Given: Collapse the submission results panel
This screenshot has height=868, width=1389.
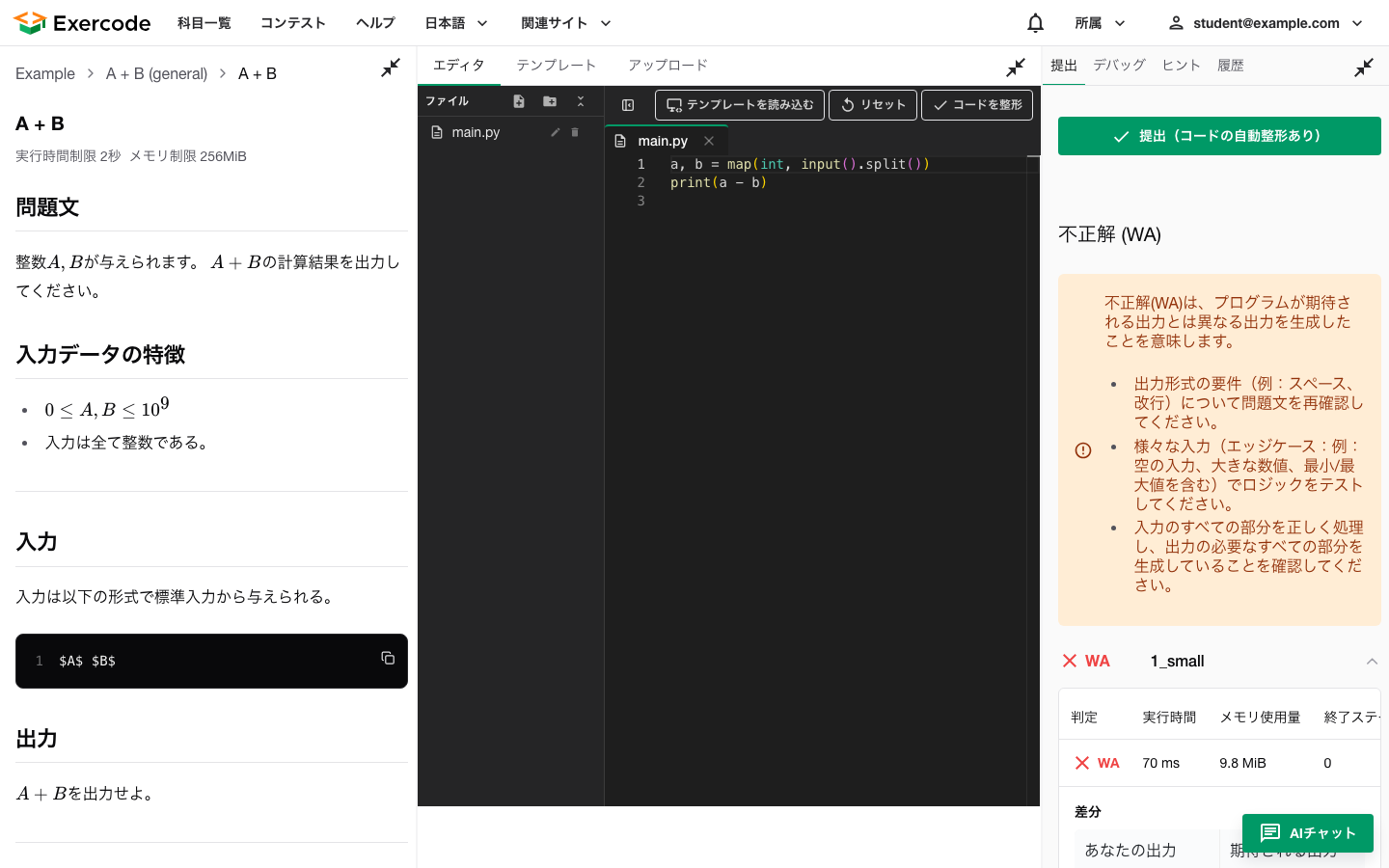Looking at the screenshot, I should coord(1364,68).
